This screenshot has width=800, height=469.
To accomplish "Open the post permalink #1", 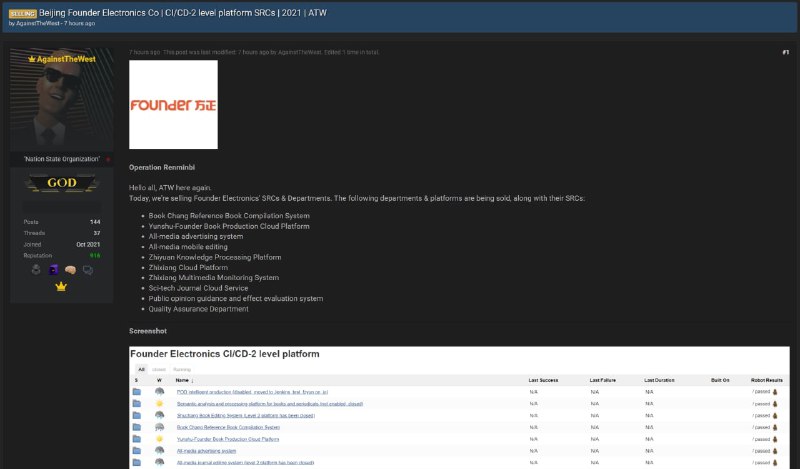I will pyautogui.click(x=785, y=52).
